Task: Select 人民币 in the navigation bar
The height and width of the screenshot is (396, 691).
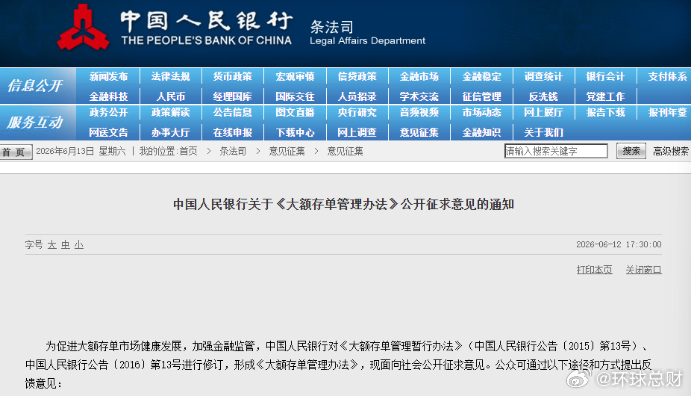Action: (x=171, y=96)
